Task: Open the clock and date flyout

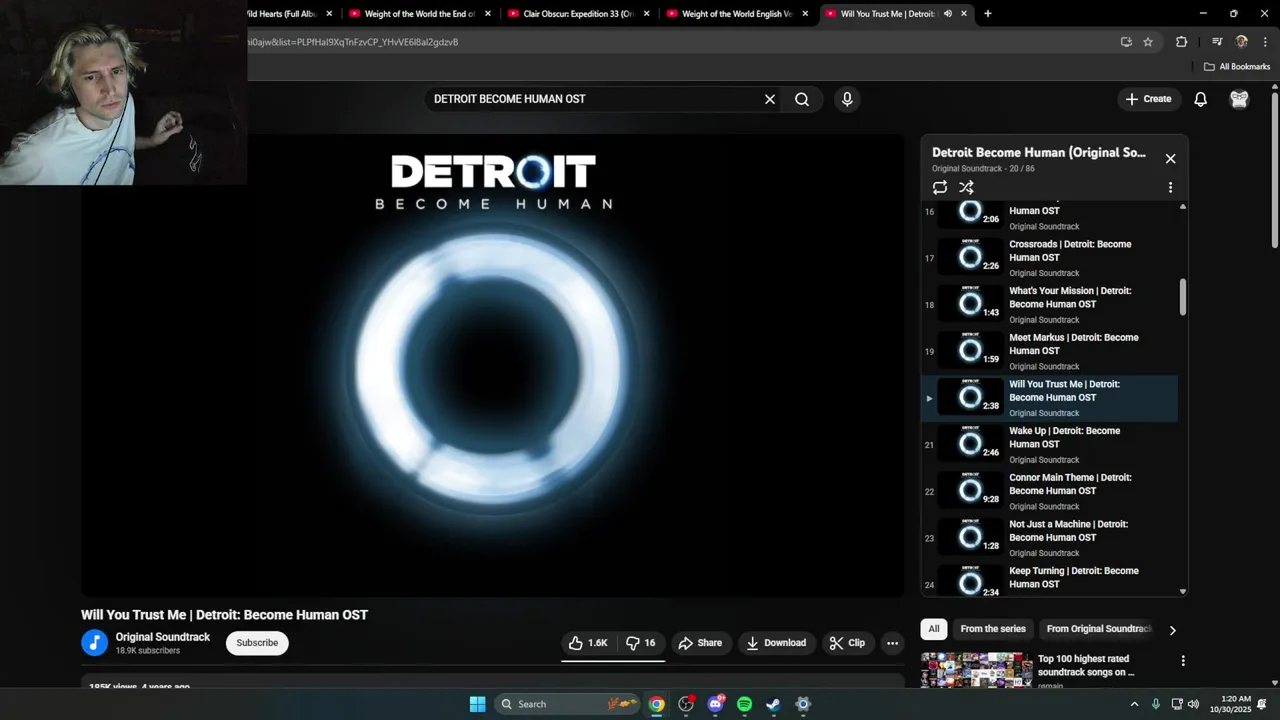Action: 1236,704
